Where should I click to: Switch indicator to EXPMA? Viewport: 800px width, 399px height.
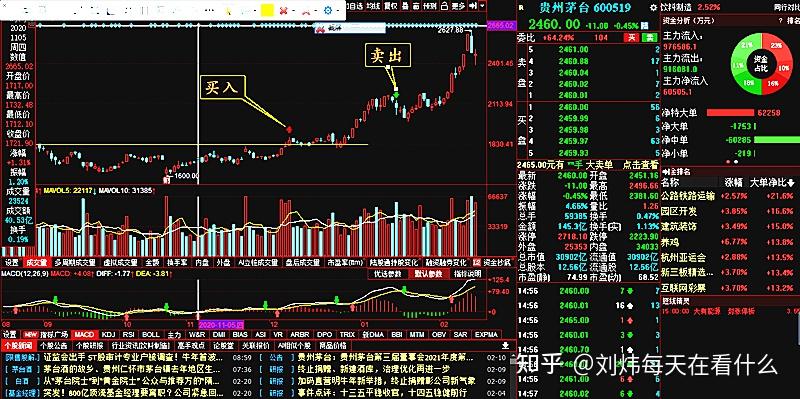click(x=486, y=334)
